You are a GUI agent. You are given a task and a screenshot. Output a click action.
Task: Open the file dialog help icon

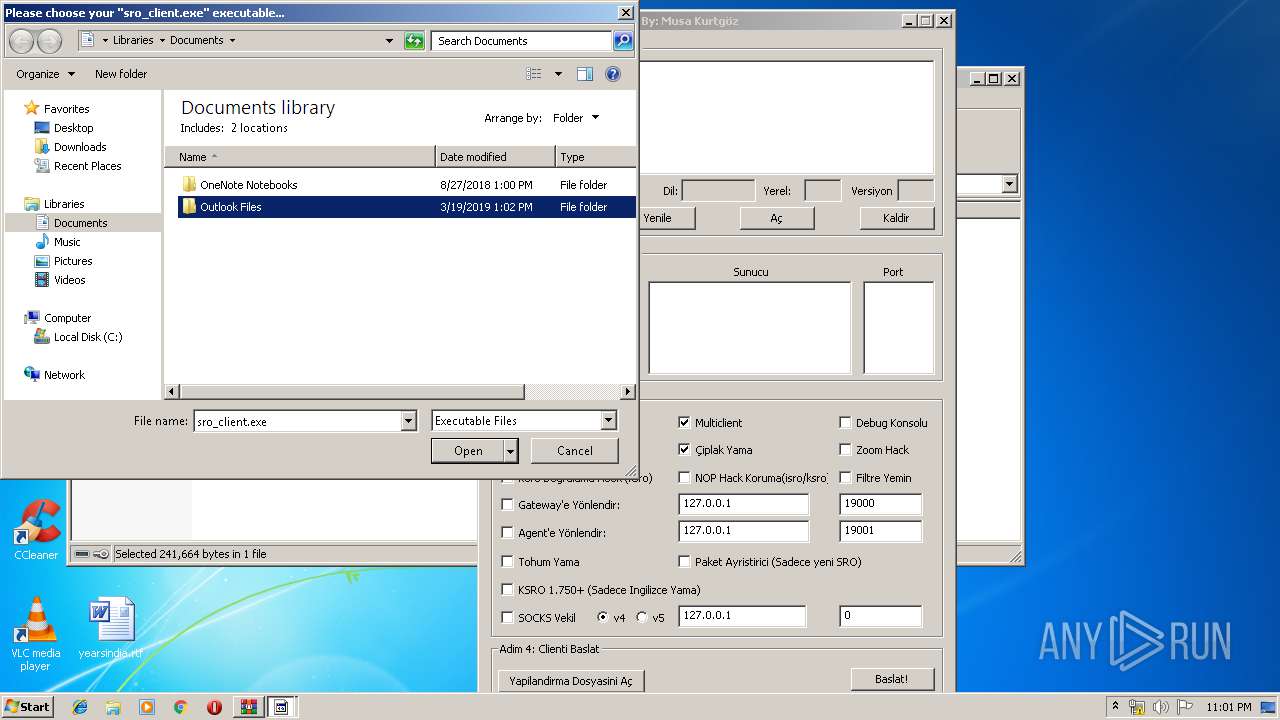pos(613,74)
